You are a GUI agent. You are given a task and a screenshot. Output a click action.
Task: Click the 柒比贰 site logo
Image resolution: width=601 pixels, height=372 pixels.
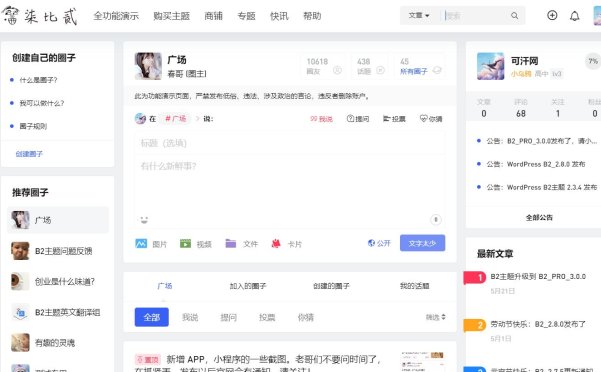point(40,16)
